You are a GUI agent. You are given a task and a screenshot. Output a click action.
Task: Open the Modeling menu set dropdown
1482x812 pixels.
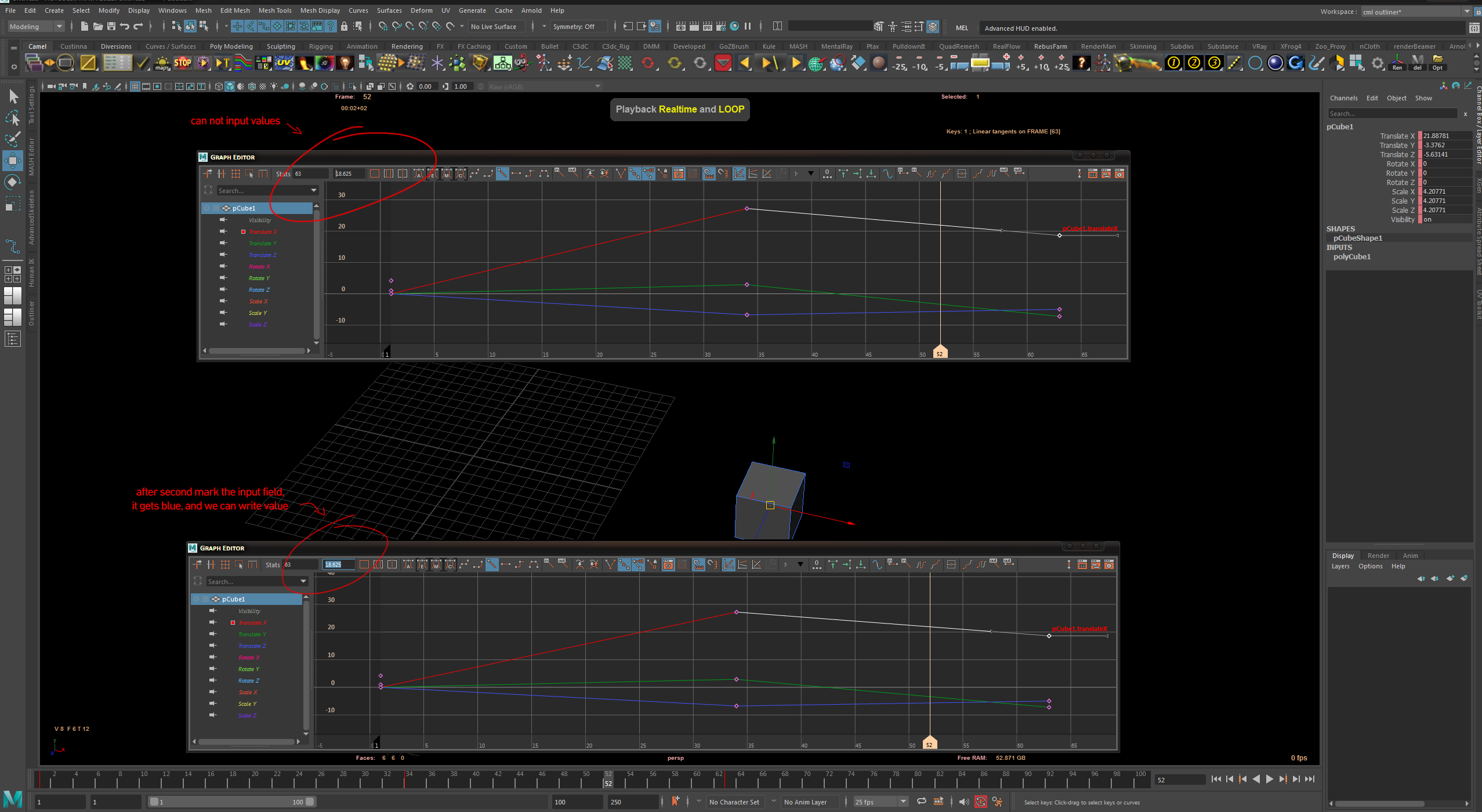(x=60, y=26)
